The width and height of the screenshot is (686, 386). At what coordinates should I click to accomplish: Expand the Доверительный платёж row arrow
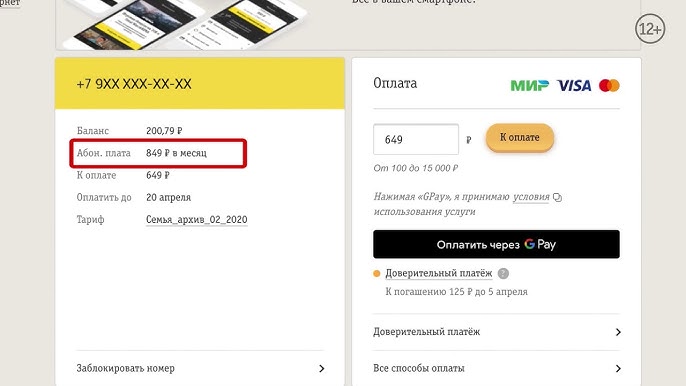[618, 332]
